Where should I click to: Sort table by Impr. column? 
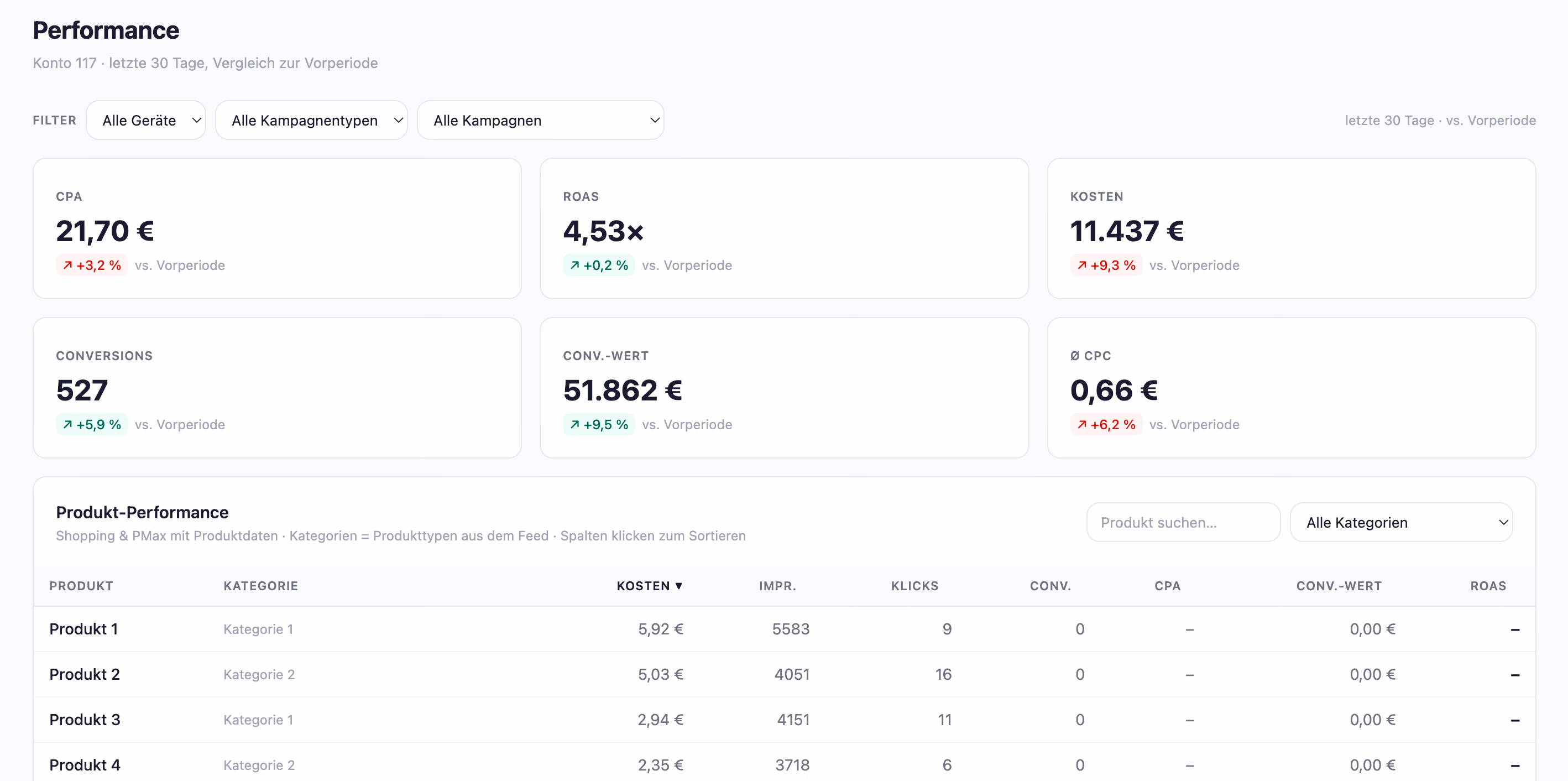click(777, 585)
